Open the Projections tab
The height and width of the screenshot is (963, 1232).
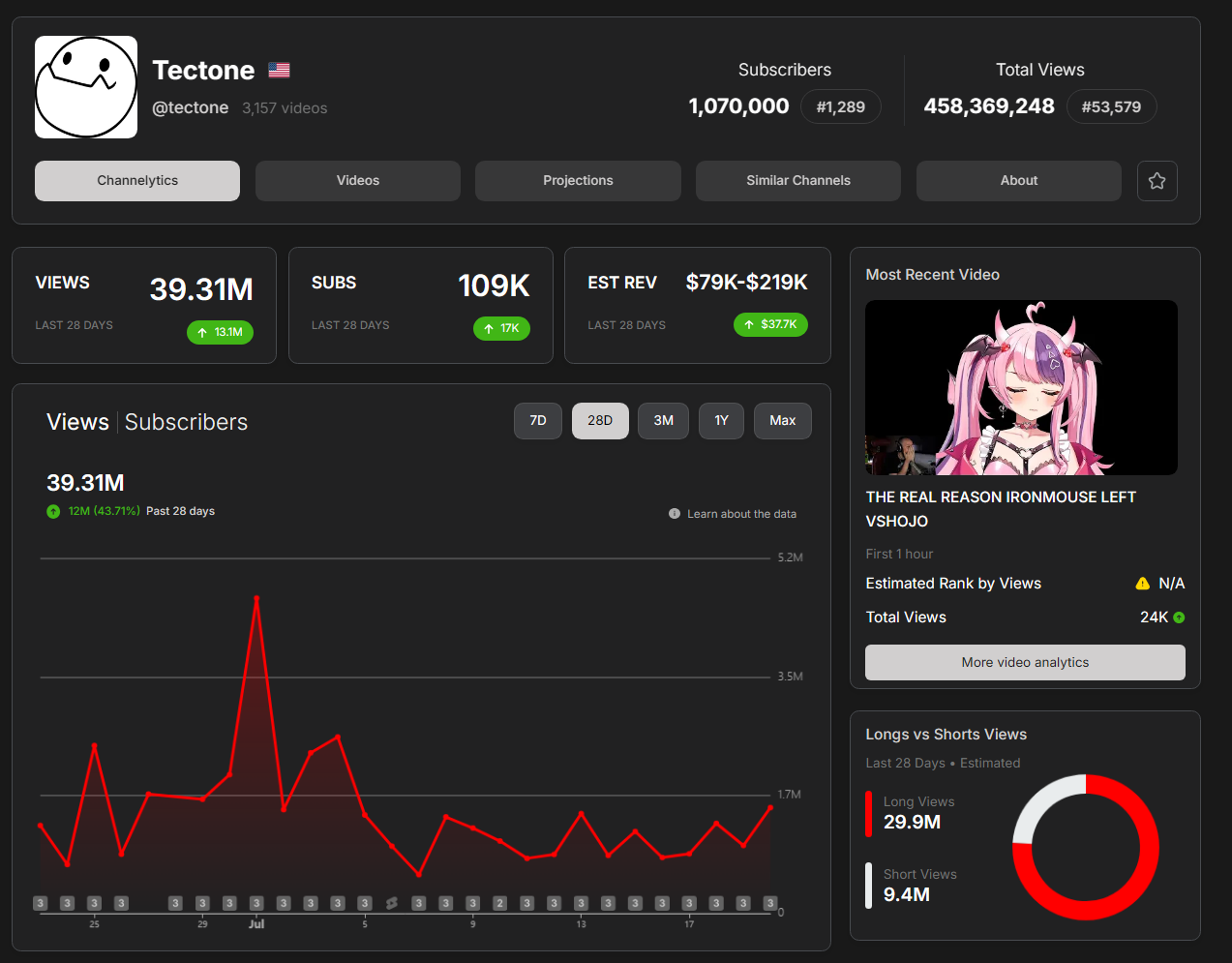pos(578,181)
